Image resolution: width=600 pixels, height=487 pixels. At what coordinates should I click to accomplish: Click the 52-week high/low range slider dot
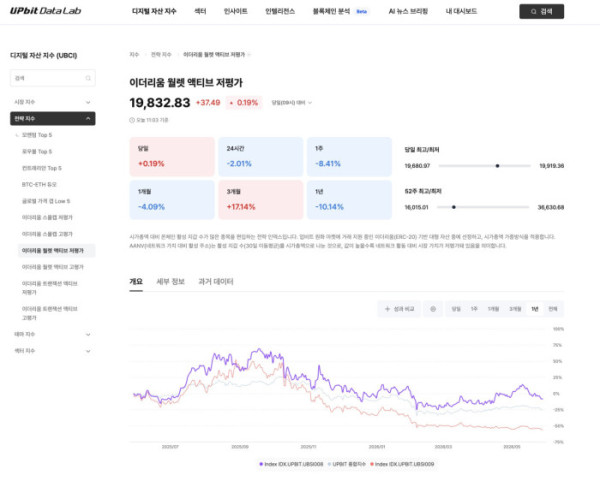[454, 207]
